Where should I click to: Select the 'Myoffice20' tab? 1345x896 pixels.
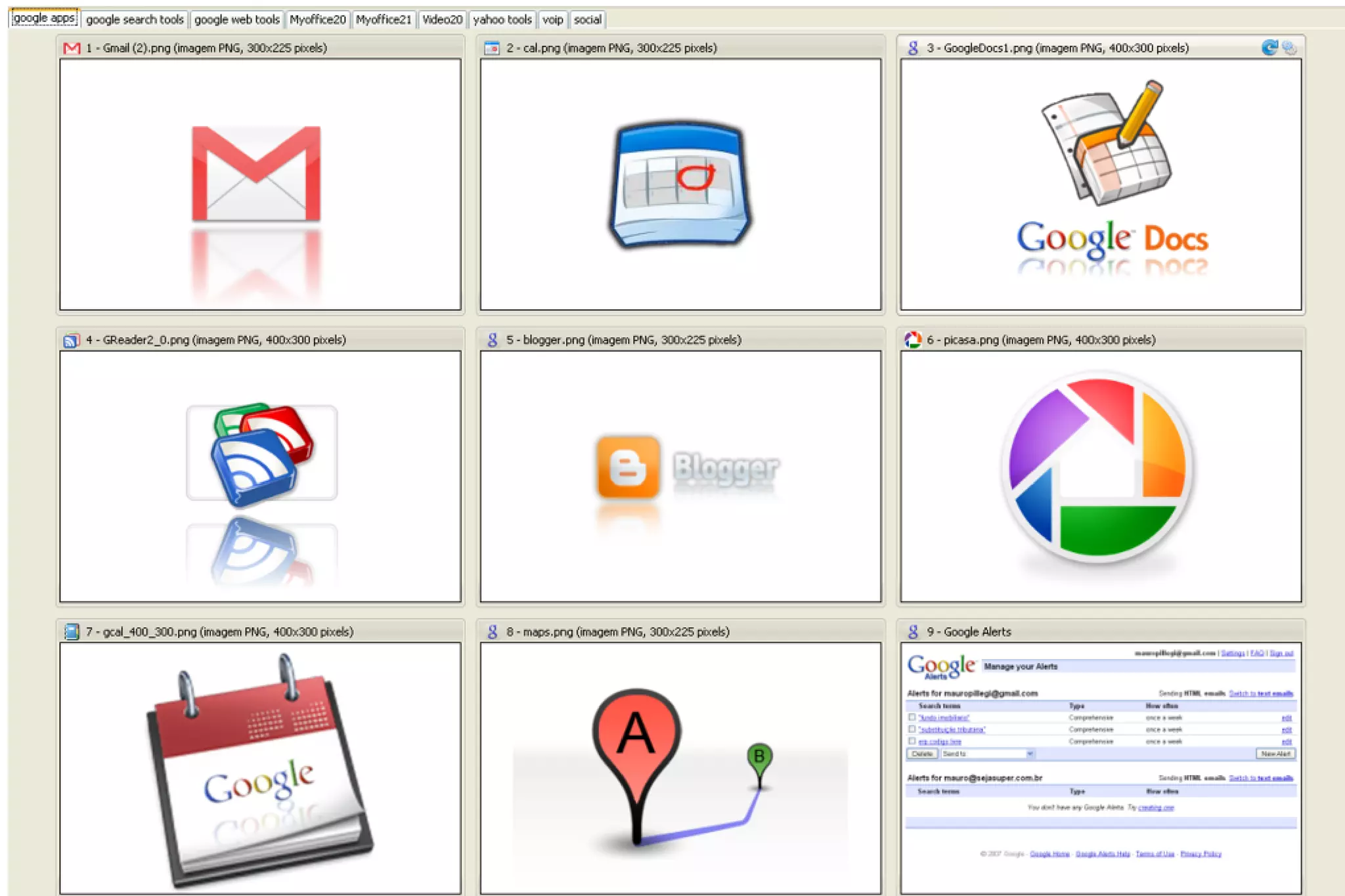(x=317, y=20)
